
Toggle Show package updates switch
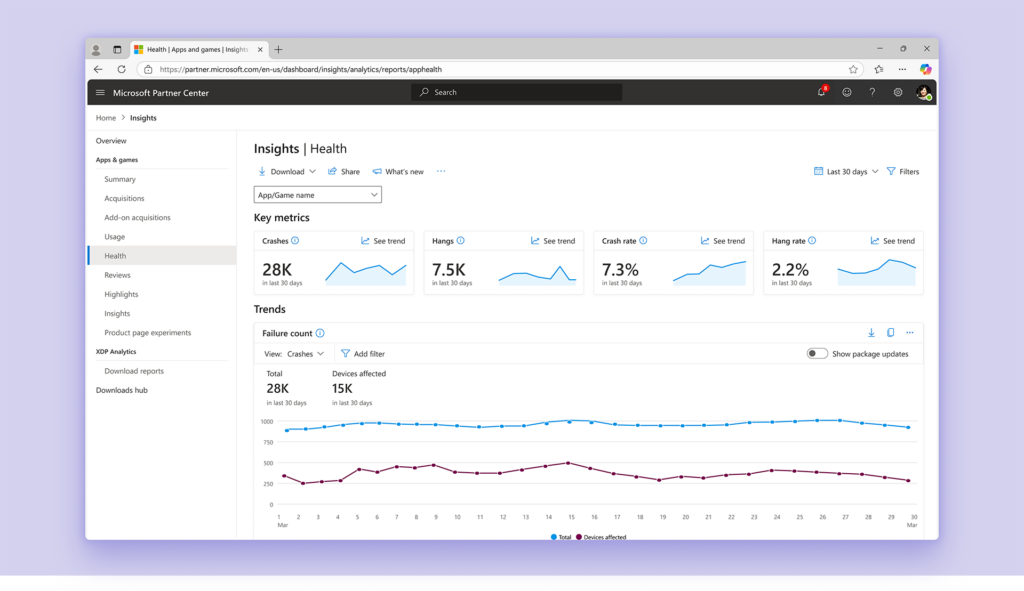pos(817,354)
